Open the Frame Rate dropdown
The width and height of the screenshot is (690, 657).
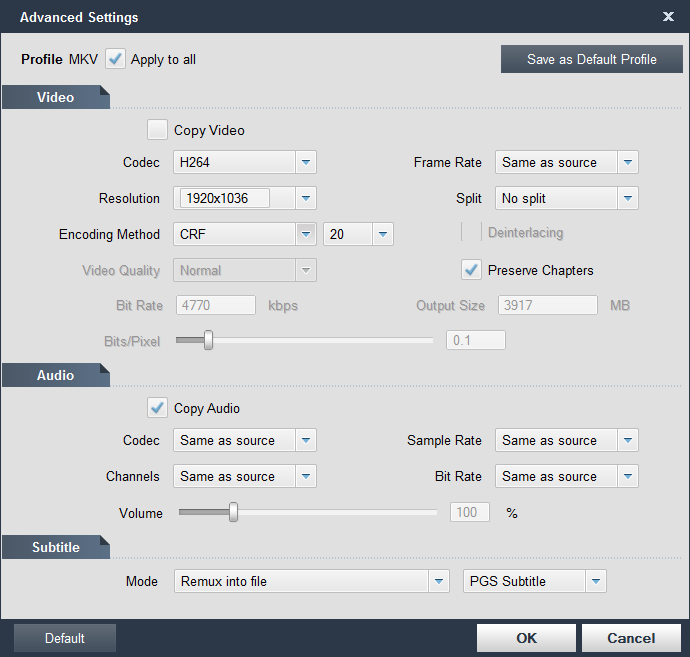(x=628, y=162)
